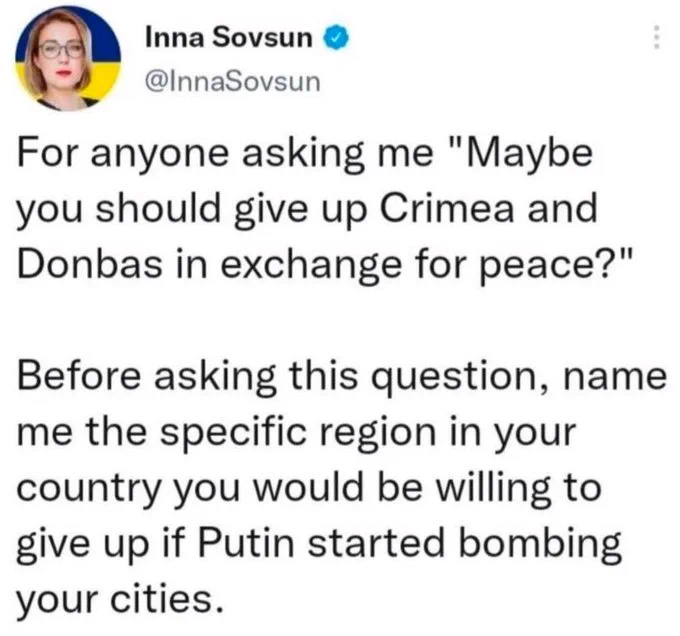The image size is (680, 636).
Task: Click the word Putin in the tweet
Action: tap(246, 543)
